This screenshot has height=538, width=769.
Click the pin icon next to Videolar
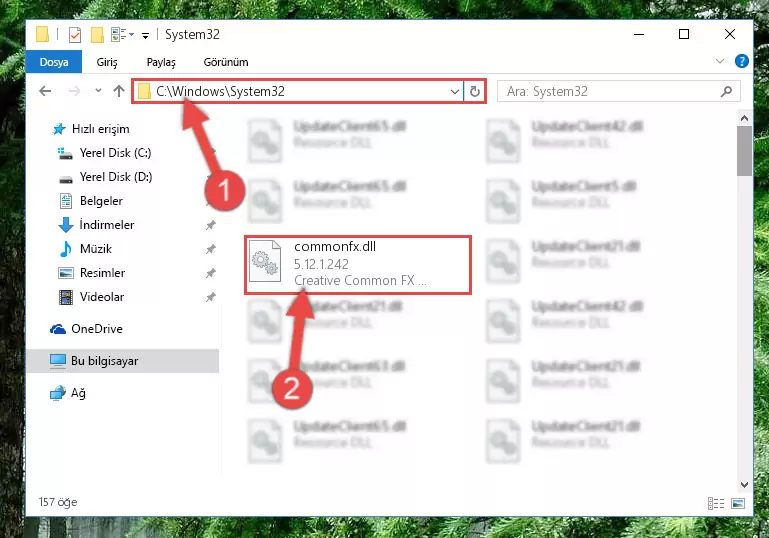pyautogui.click(x=210, y=297)
